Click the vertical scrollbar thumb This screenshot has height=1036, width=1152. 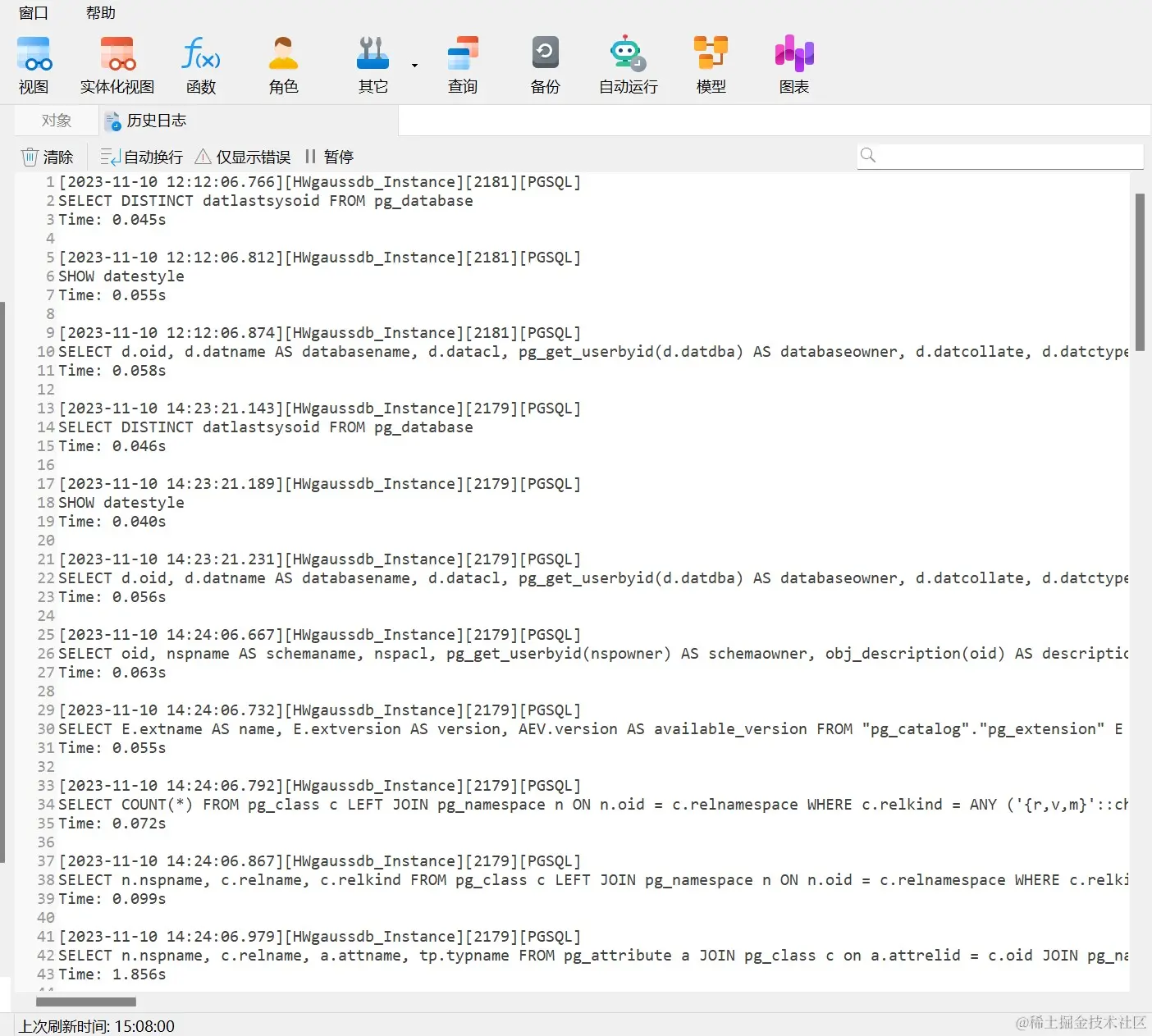pos(1140,272)
